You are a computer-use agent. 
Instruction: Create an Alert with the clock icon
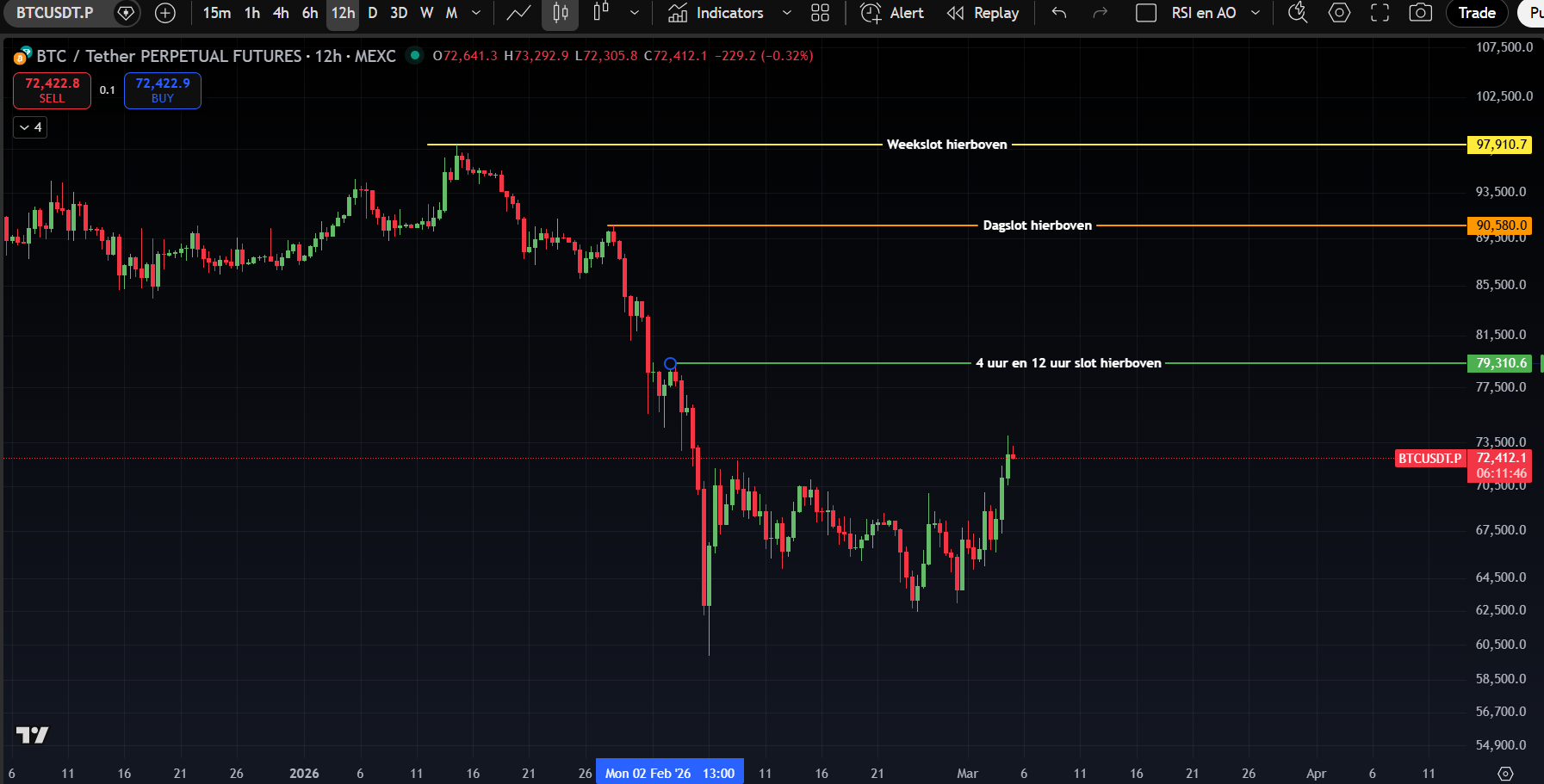tap(892, 13)
